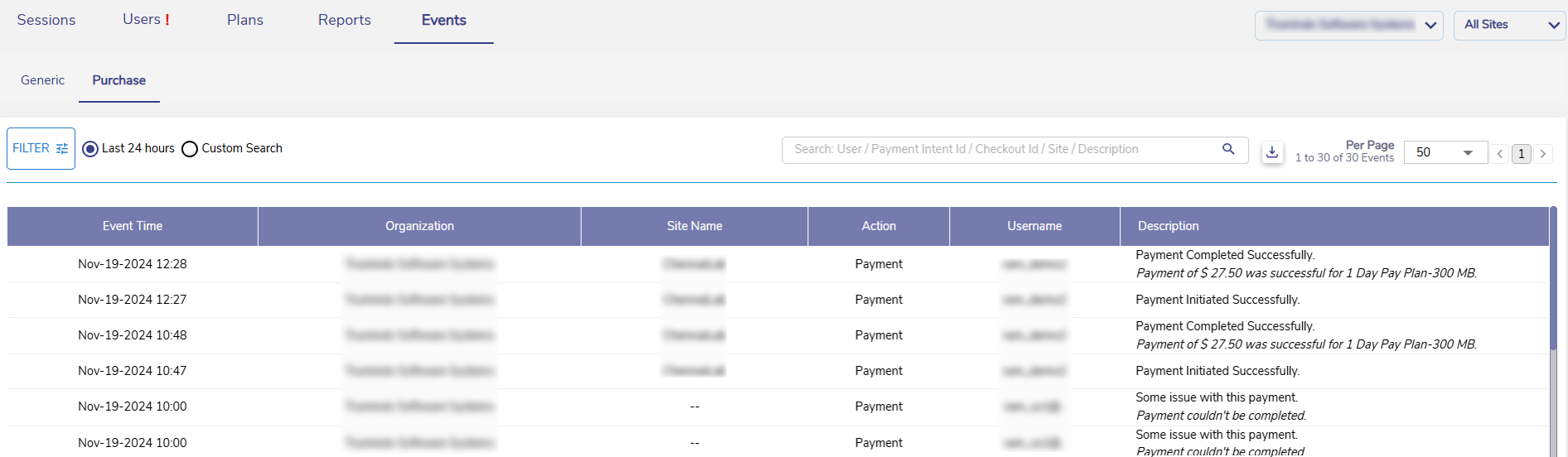The image size is (1568, 457).
Task: Go to next page arrow
Action: tap(1543, 154)
